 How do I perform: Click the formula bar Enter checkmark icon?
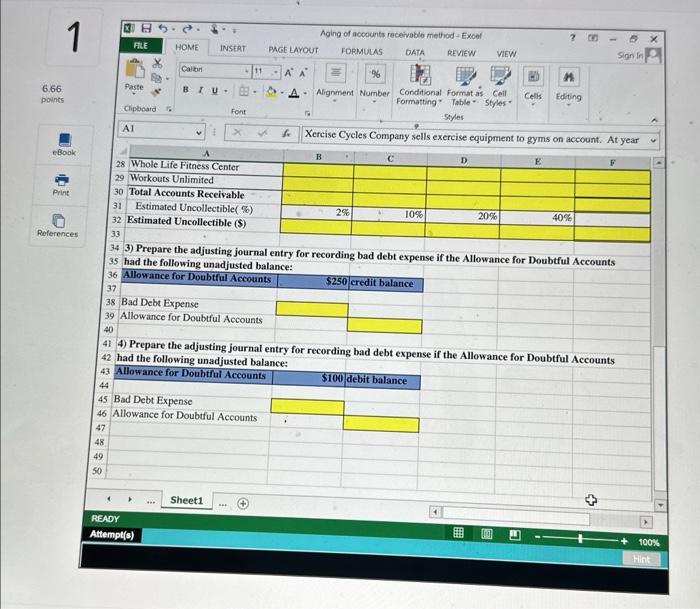pos(262,133)
